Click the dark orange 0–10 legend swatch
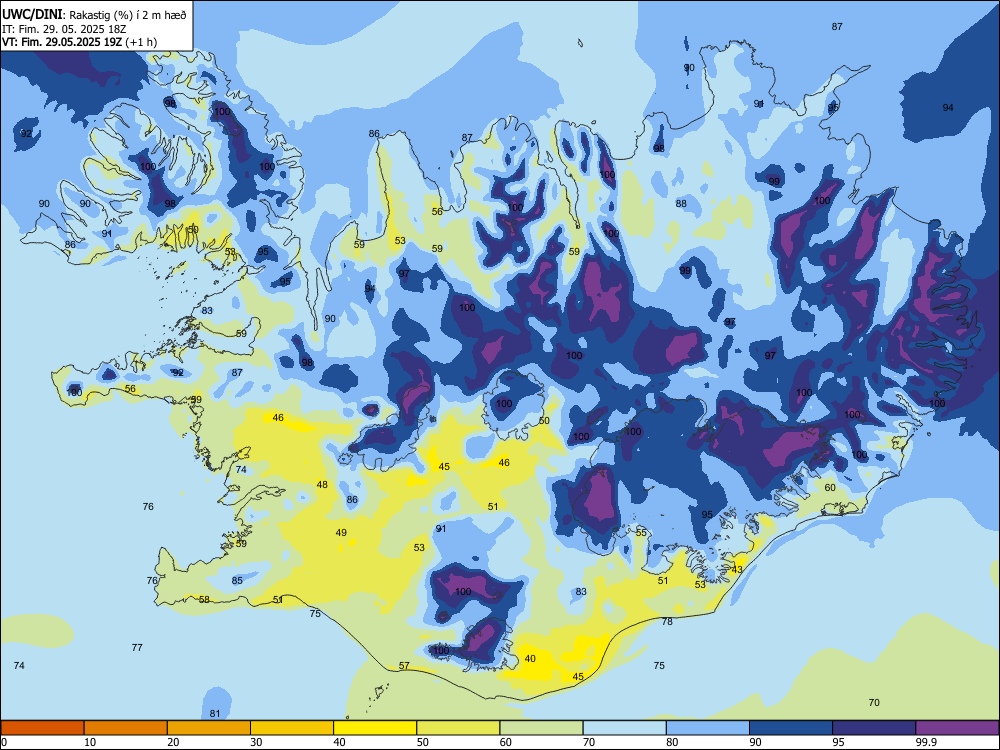 (42, 728)
